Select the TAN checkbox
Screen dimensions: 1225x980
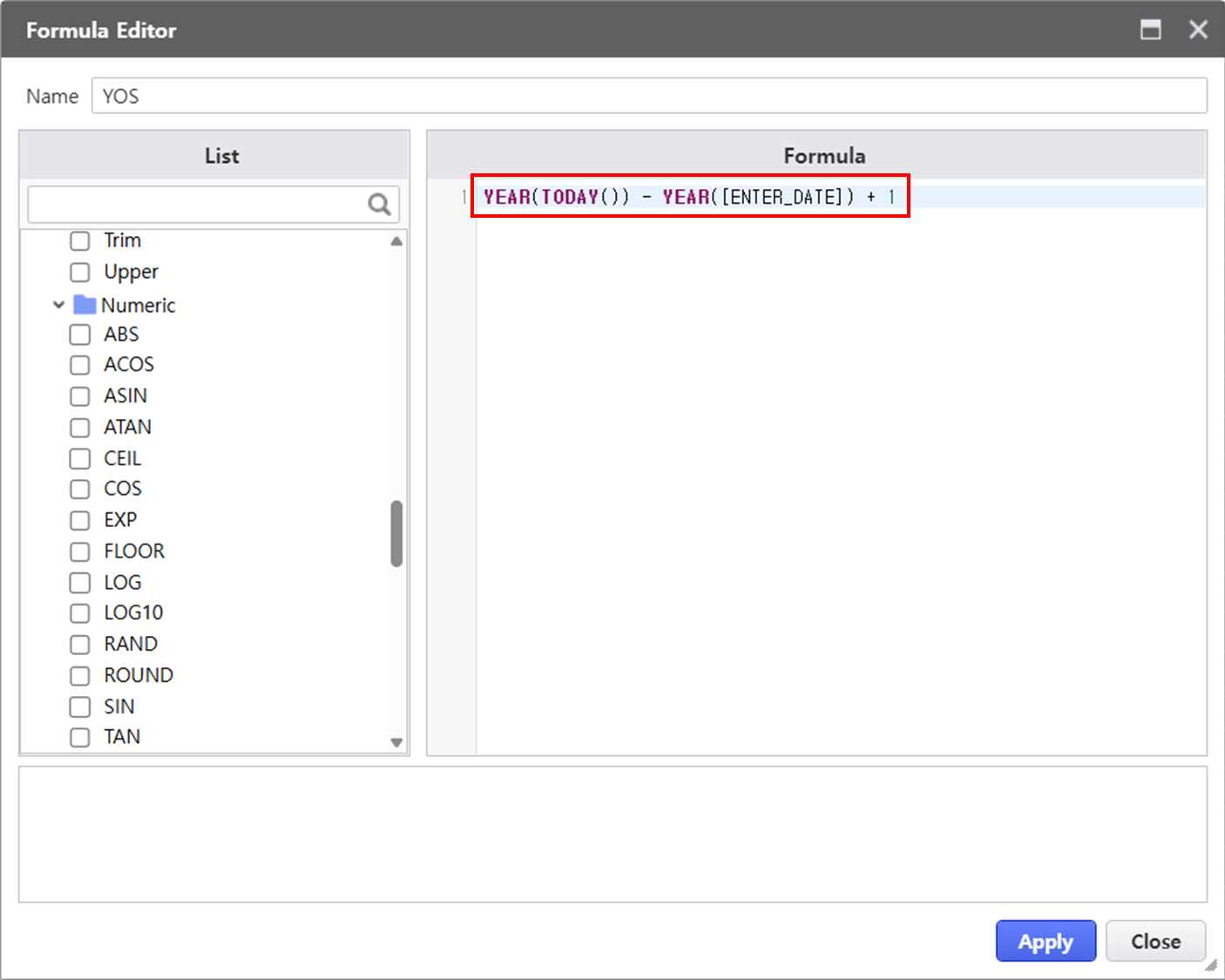point(79,737)
